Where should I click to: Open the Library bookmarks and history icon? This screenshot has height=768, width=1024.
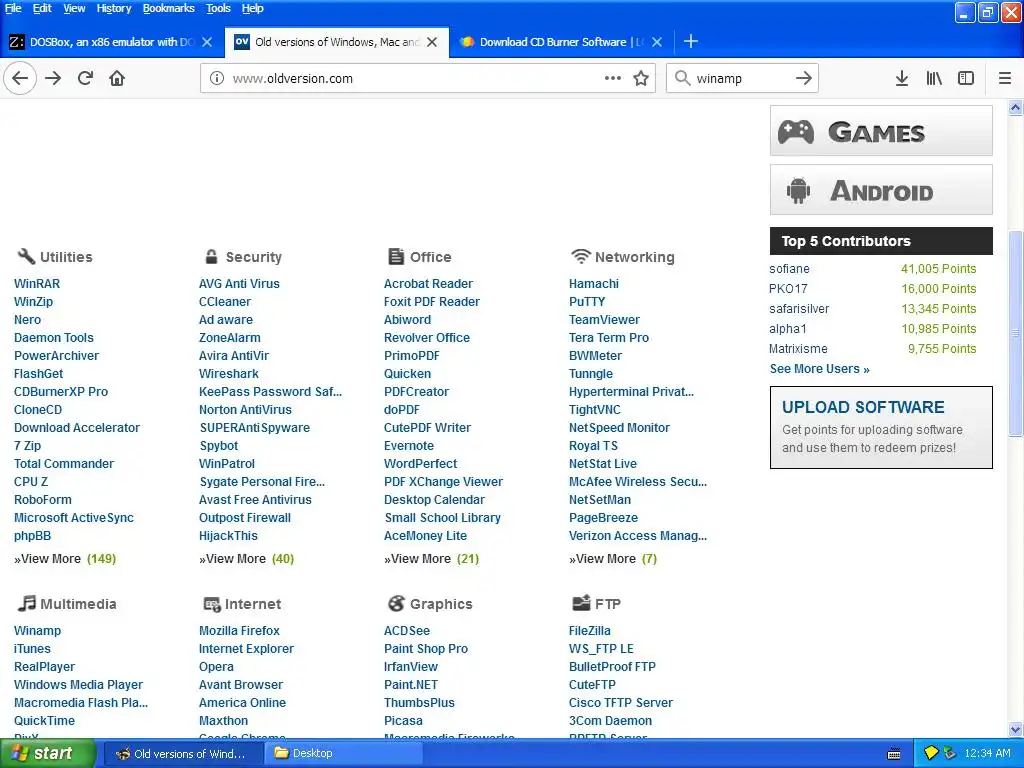pos(934,78)
